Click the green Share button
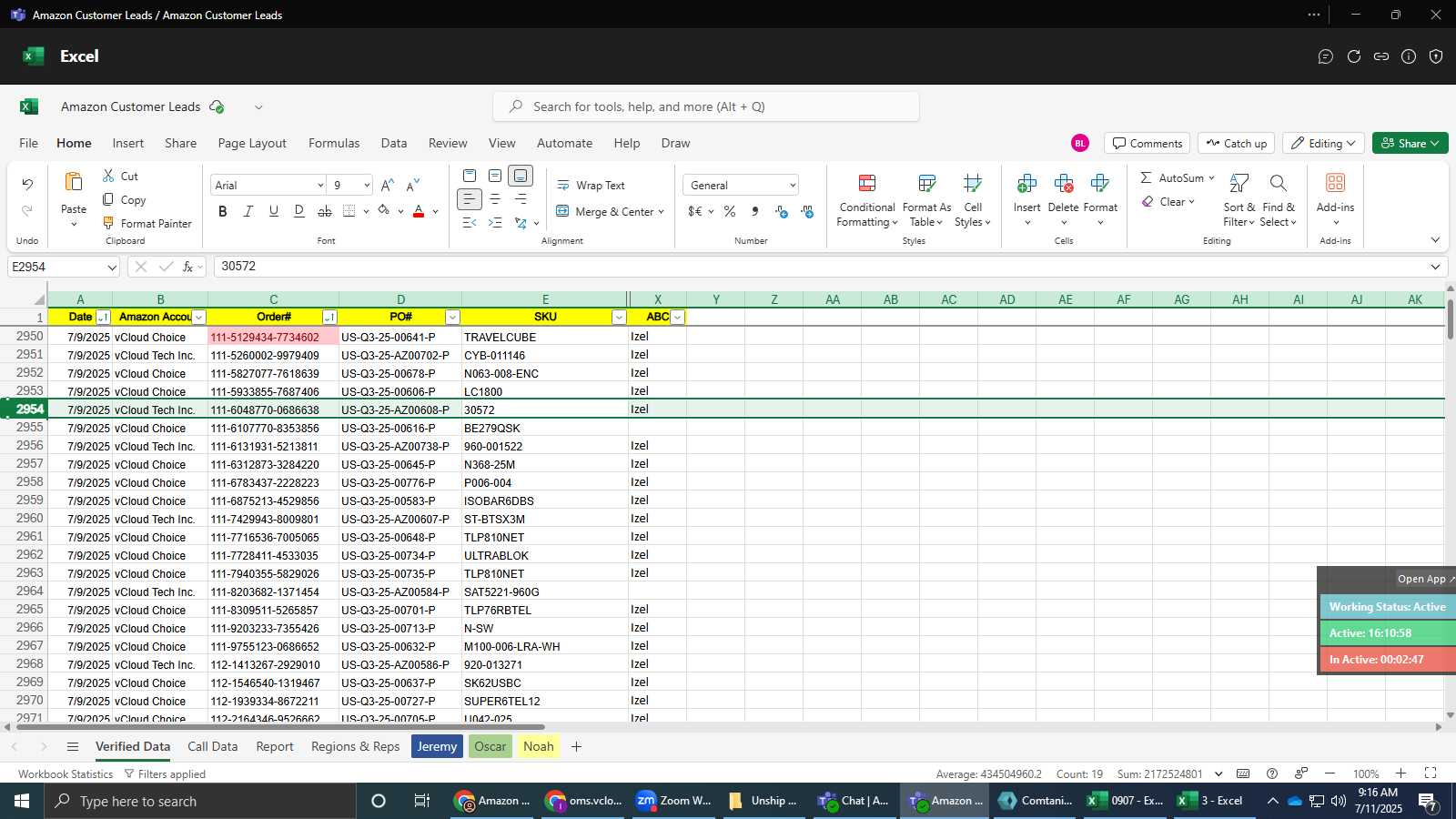This screenshot has width=1456, height=819. click(1410, 143)
